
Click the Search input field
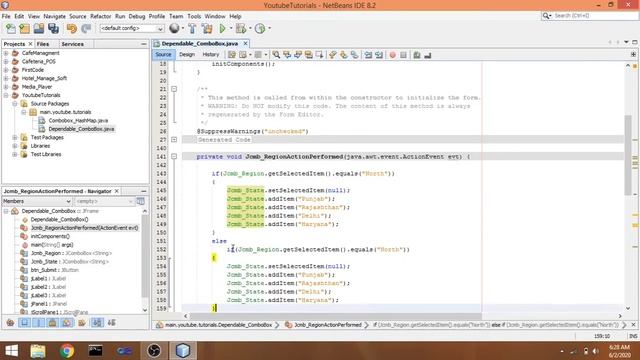coord(595,16)
